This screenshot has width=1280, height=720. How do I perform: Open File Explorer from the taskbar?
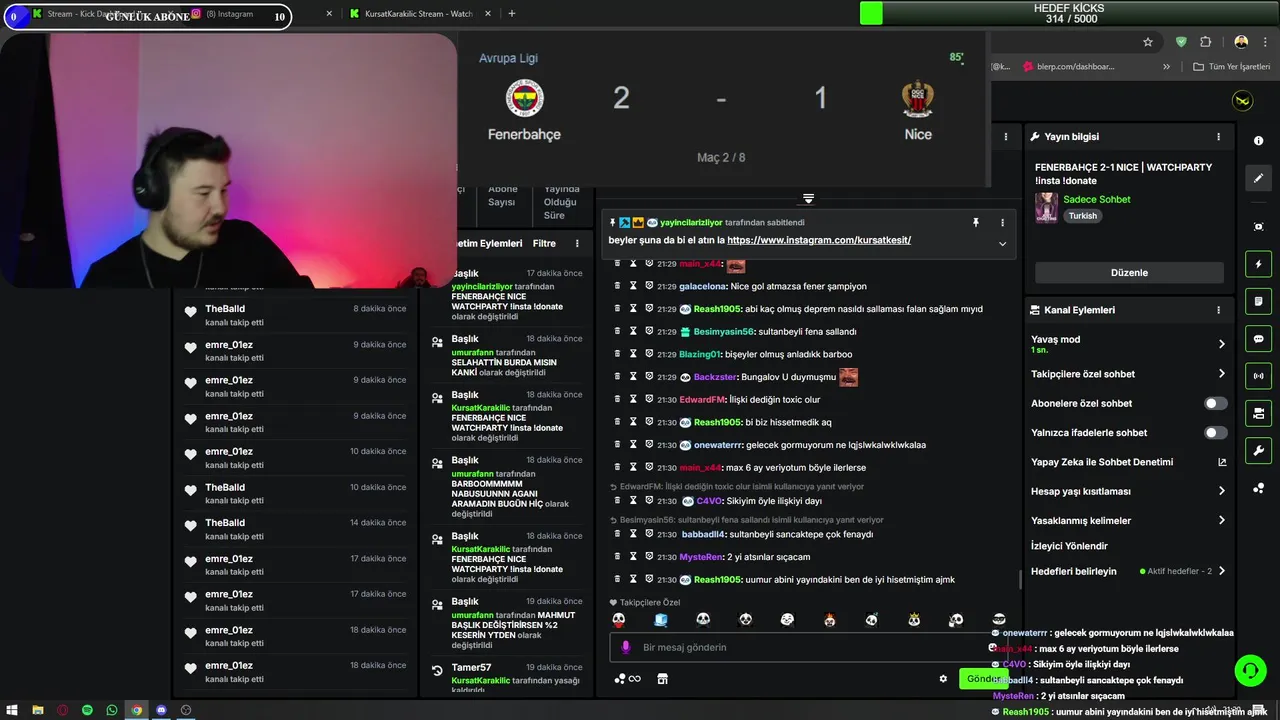(x=38, y=710)
